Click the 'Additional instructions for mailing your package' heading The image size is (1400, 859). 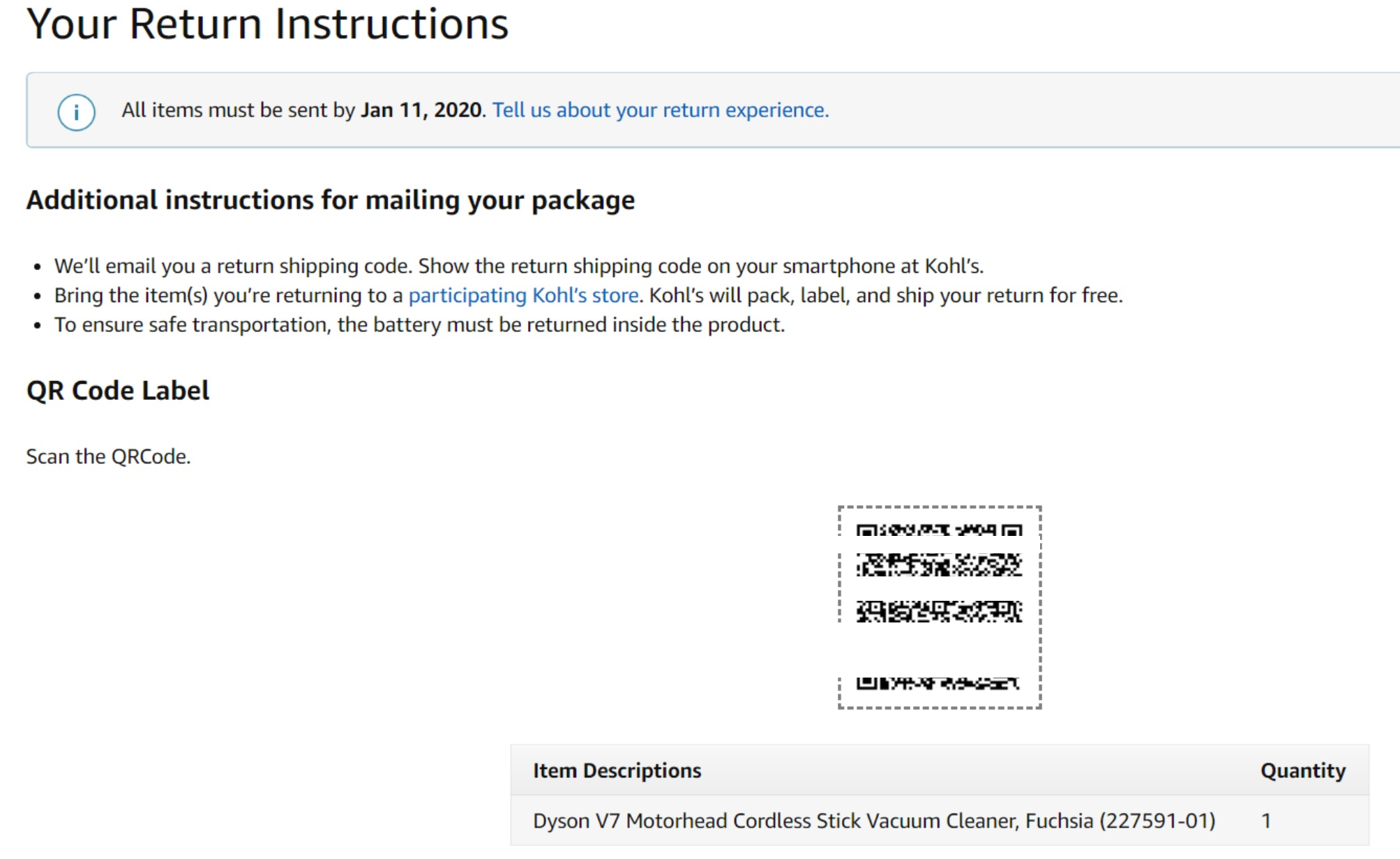(x=331, y=200)
